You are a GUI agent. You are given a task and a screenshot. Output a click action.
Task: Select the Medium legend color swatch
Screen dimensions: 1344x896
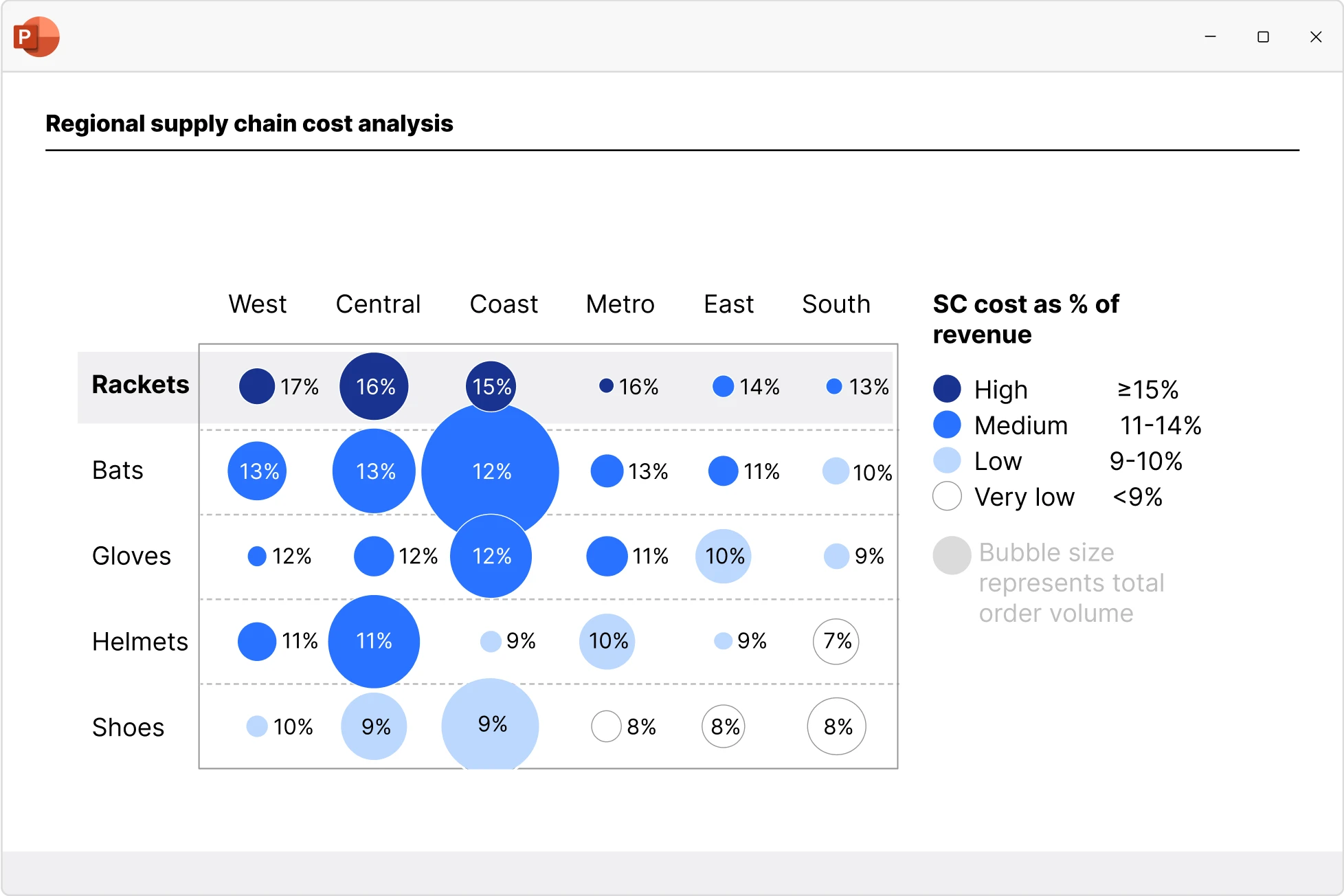point(947,425)
